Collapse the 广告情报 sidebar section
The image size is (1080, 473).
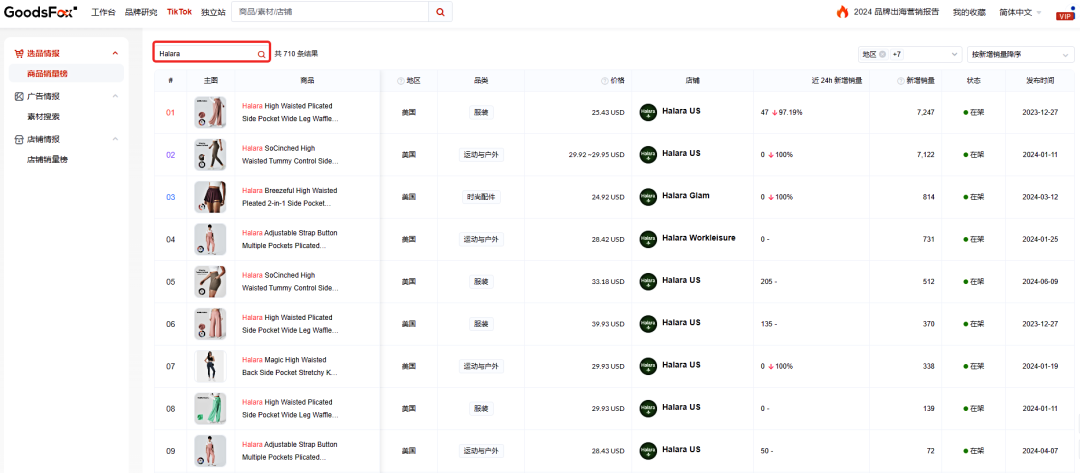pos(115,96)
